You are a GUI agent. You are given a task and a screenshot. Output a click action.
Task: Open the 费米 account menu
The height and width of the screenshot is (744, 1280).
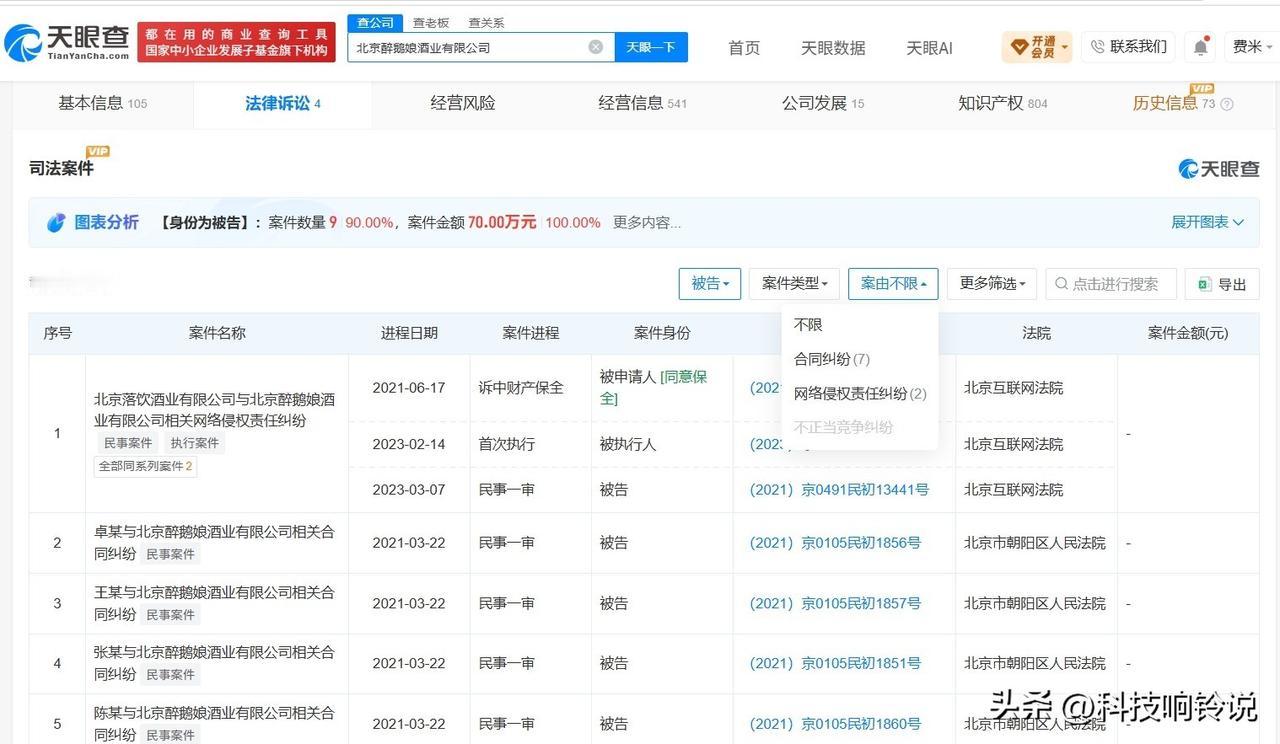click(1254, 47)
